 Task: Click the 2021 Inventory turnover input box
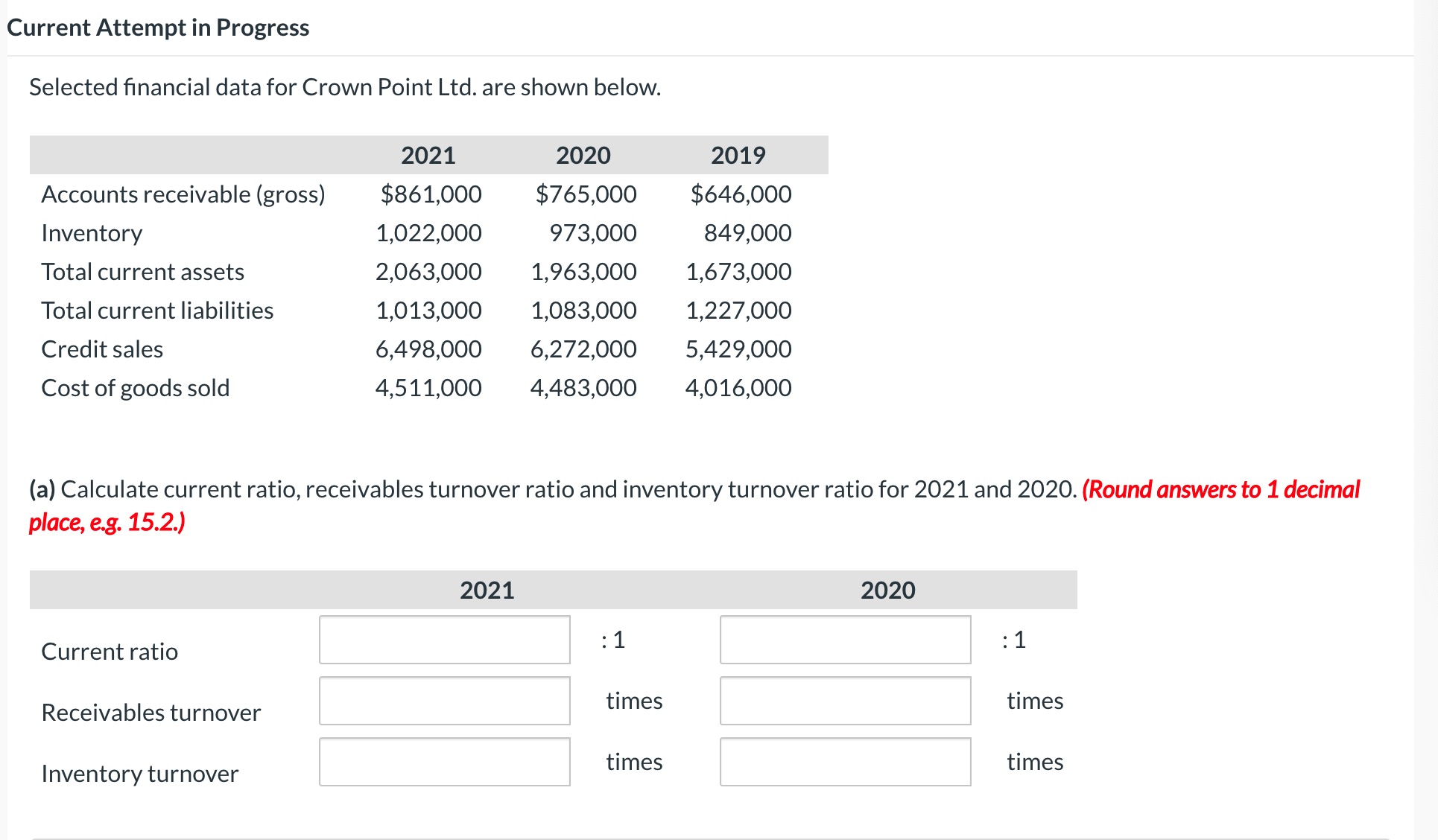(x=444, y=762)
